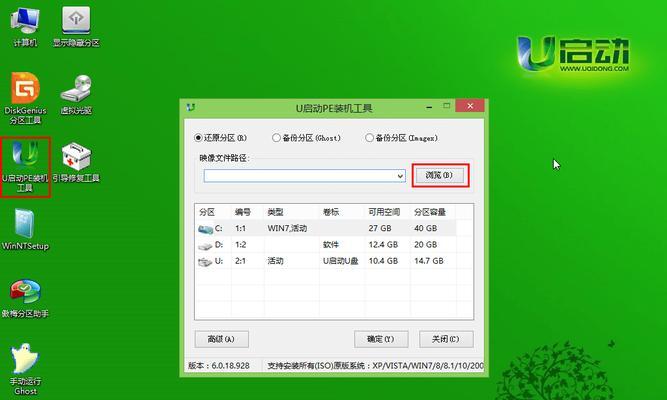Sort by the 分区容量 column header
This screenshot has height=400, width=667.
(x=430, y=212)
